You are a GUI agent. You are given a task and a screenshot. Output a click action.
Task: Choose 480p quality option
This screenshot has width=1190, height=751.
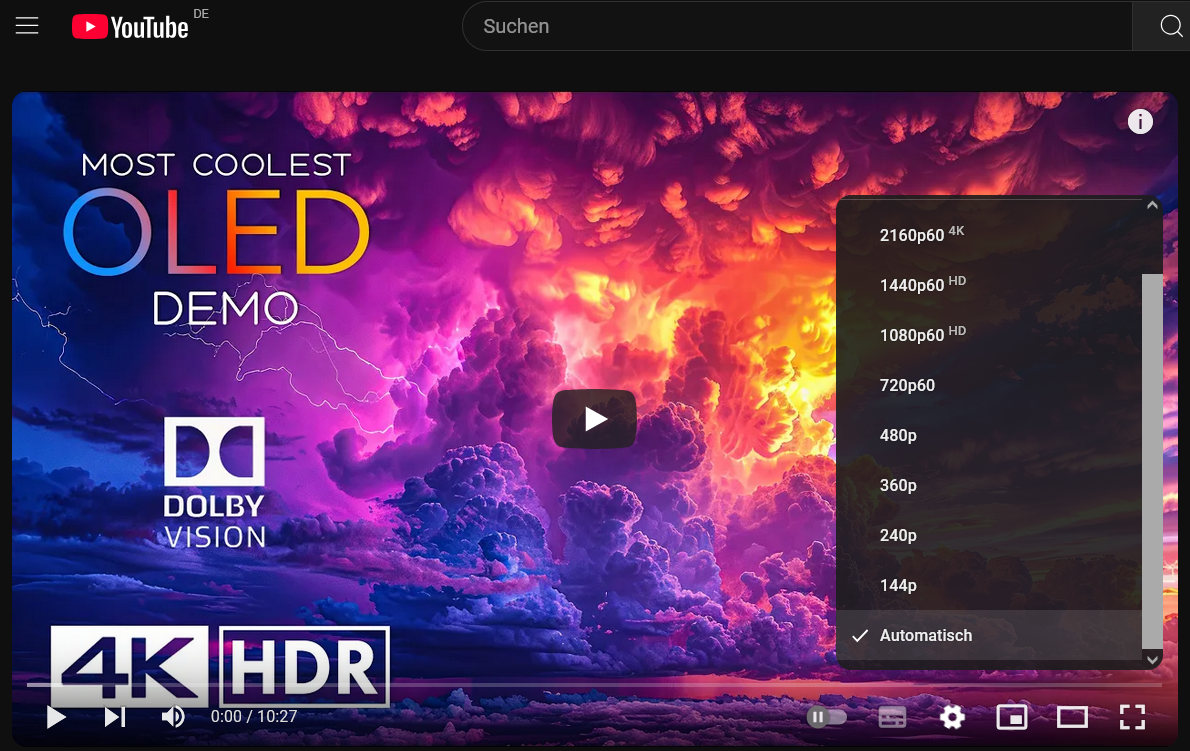[989, 435]
